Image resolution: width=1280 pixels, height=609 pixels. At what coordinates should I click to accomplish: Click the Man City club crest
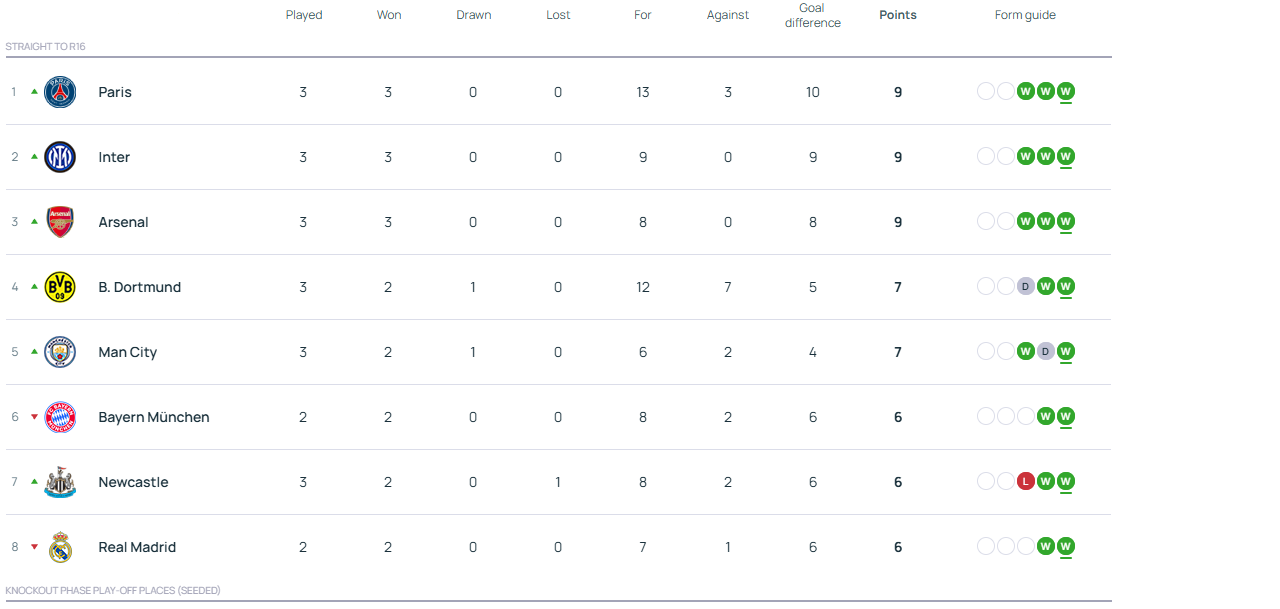[x=60, y=352]
